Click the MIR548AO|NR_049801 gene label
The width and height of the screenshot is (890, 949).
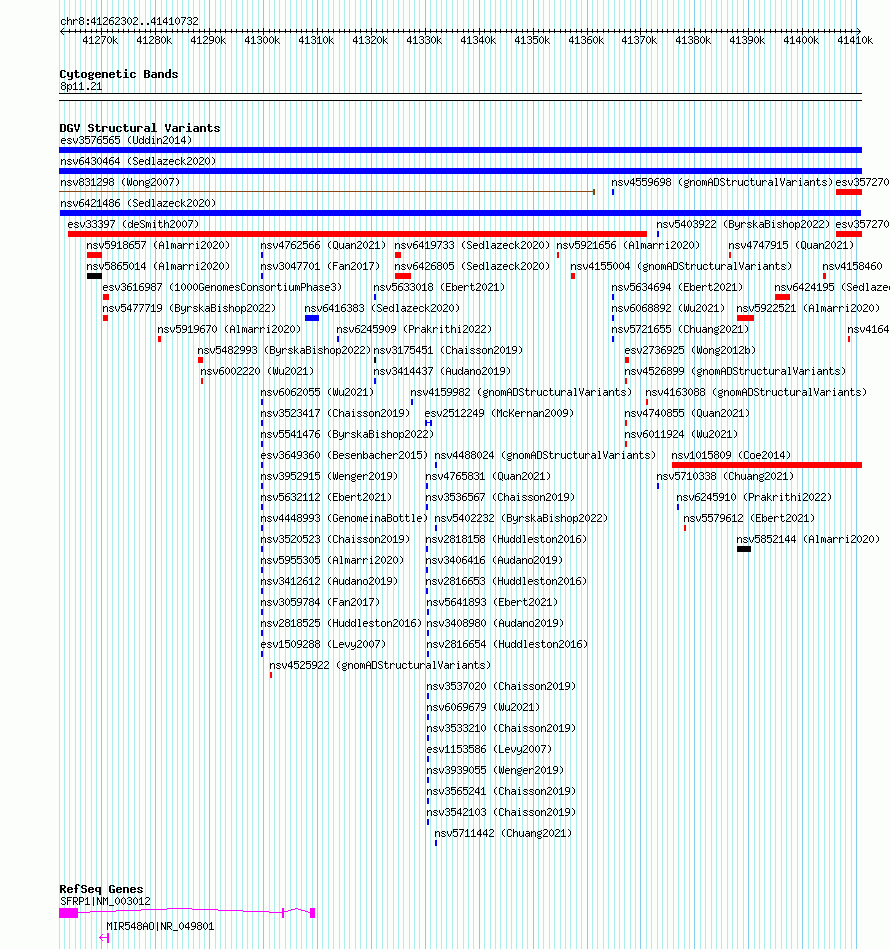point(160,927)
